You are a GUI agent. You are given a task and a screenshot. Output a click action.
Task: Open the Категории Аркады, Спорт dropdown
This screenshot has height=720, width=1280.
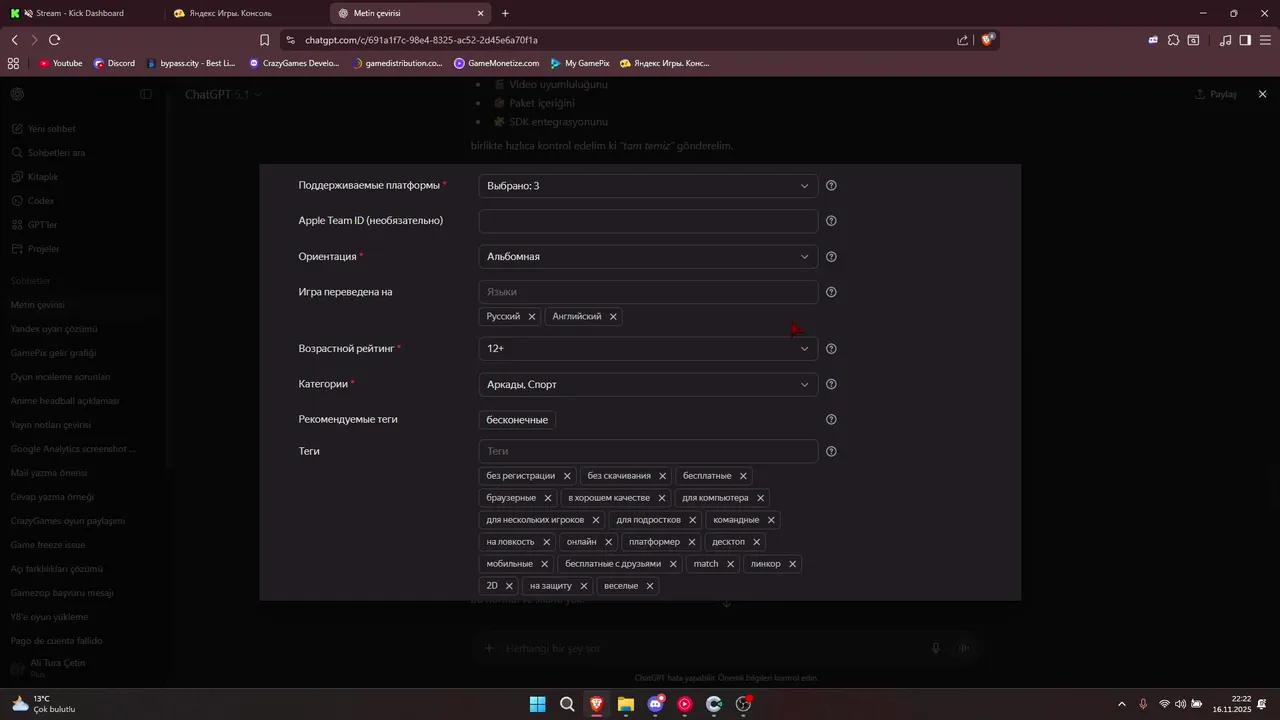[648, 384]
